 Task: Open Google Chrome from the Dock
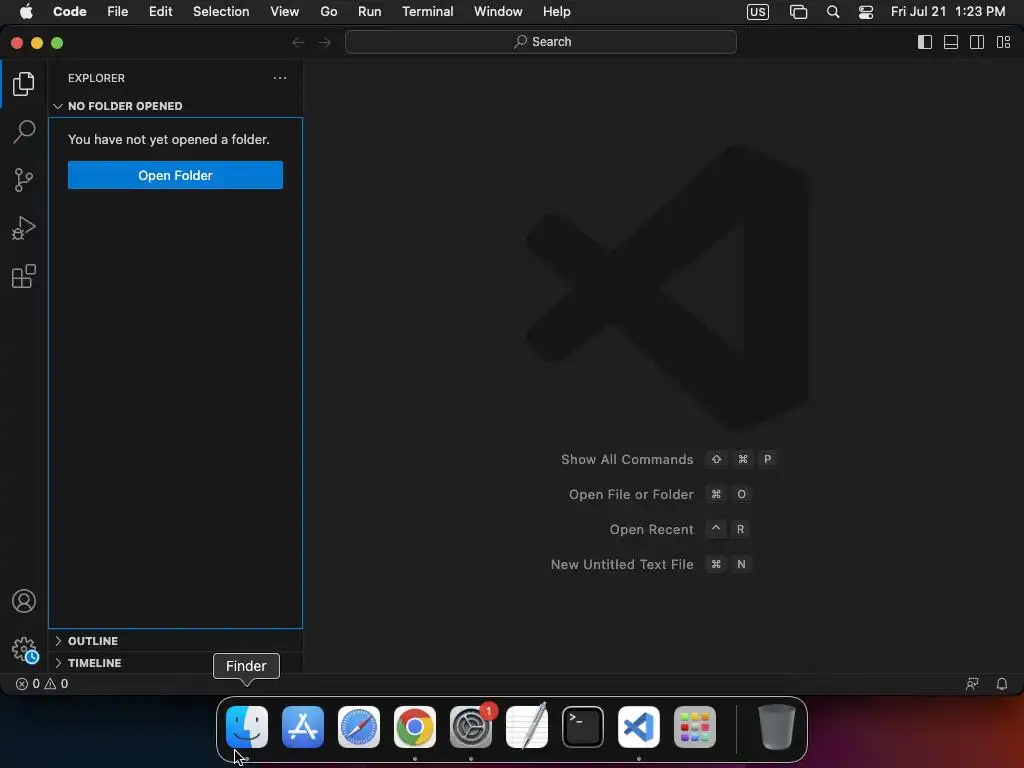(x=415, y=727)
